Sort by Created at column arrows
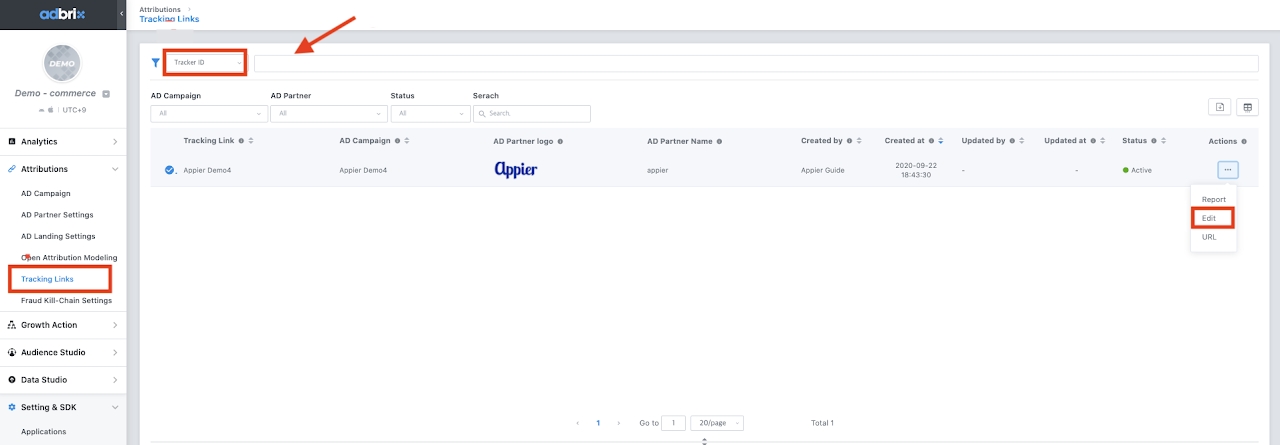 pyautogui.click(x=940, y=141)
